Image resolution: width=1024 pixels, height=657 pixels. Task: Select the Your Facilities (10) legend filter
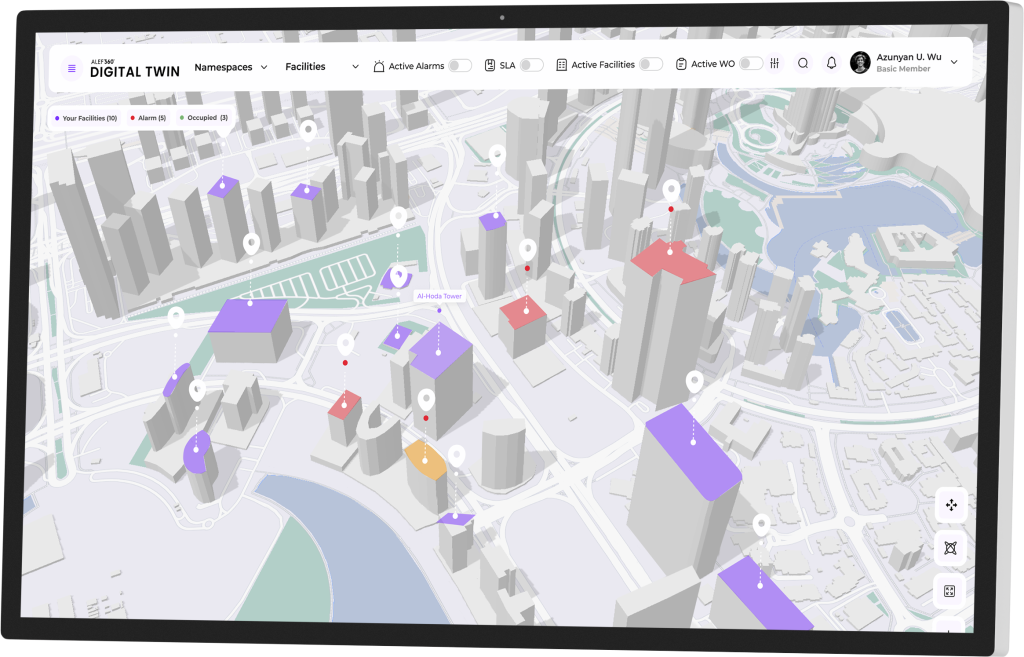[87, 118]
